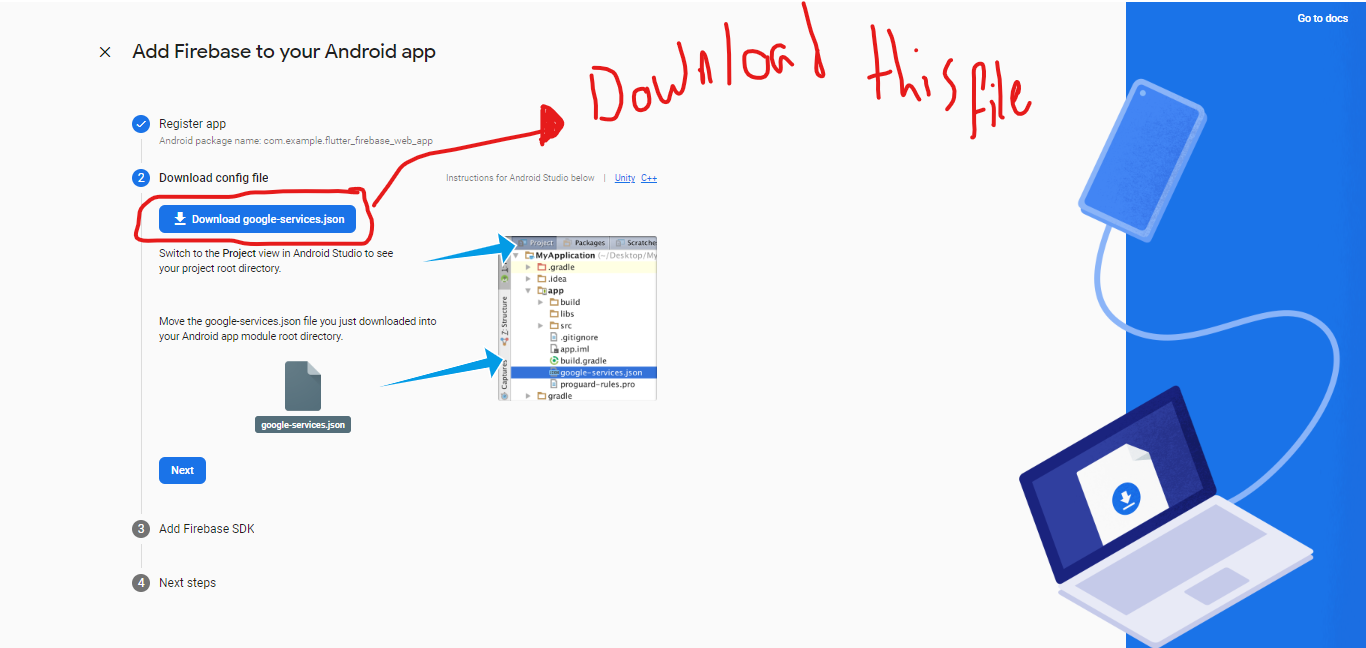Click the Register app completed checkmark icon
Screen dimensions: 1366x648
(x=141, y=124)
